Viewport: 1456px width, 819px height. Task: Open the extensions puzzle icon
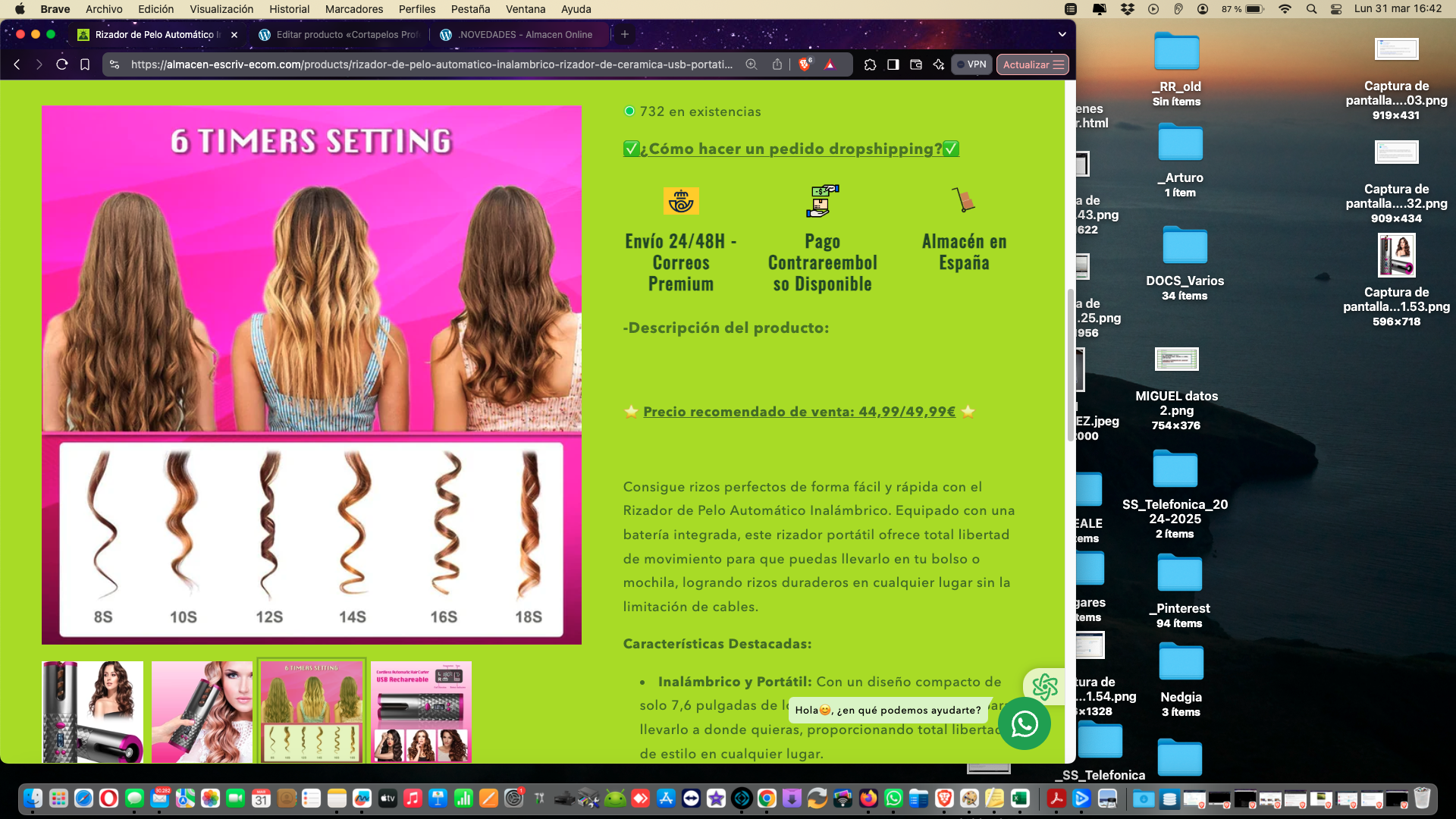pyautogui.click(x=870, y=64)
